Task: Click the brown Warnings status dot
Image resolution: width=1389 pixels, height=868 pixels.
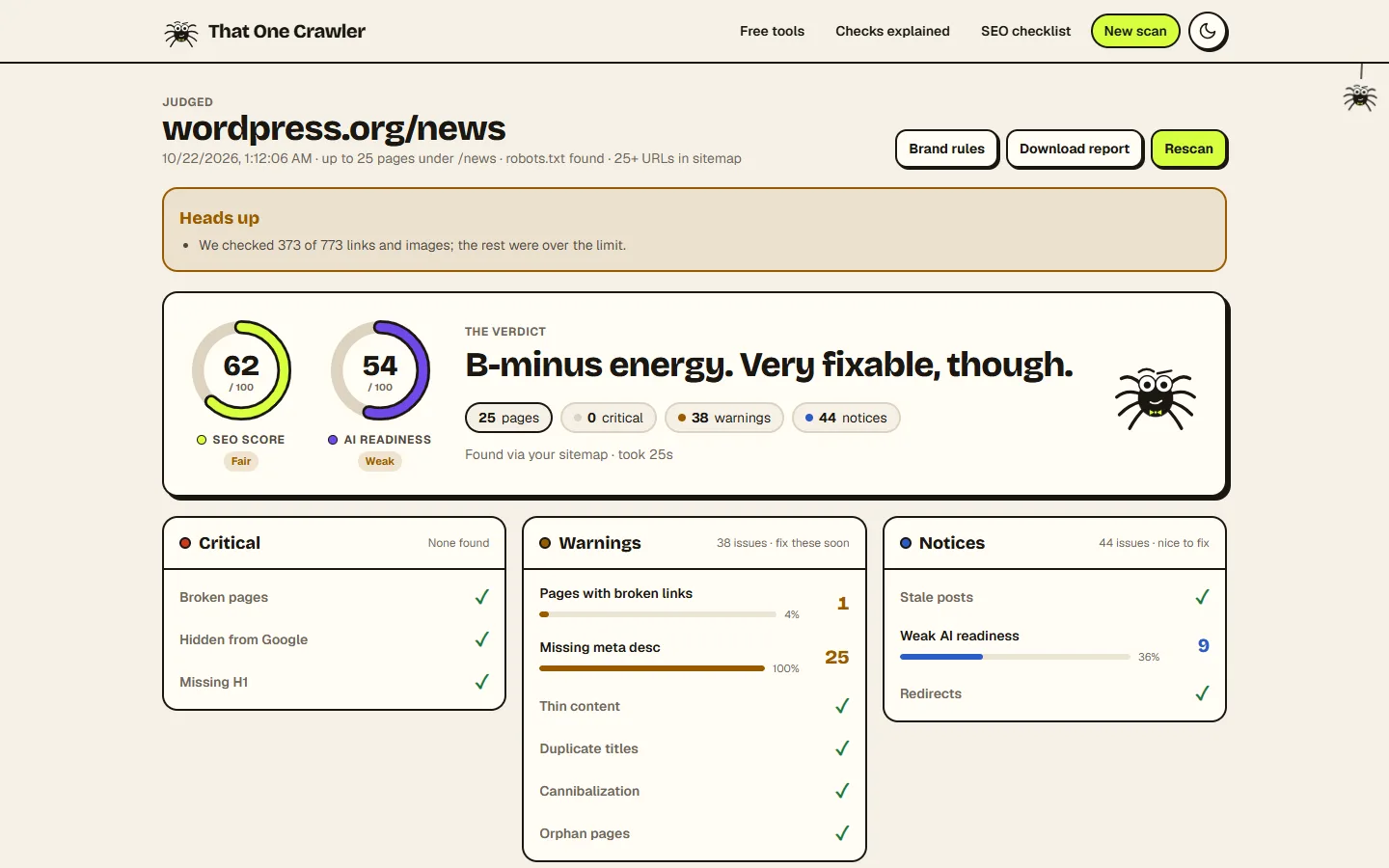Action: pyautogui.click(x=545, y=543)
